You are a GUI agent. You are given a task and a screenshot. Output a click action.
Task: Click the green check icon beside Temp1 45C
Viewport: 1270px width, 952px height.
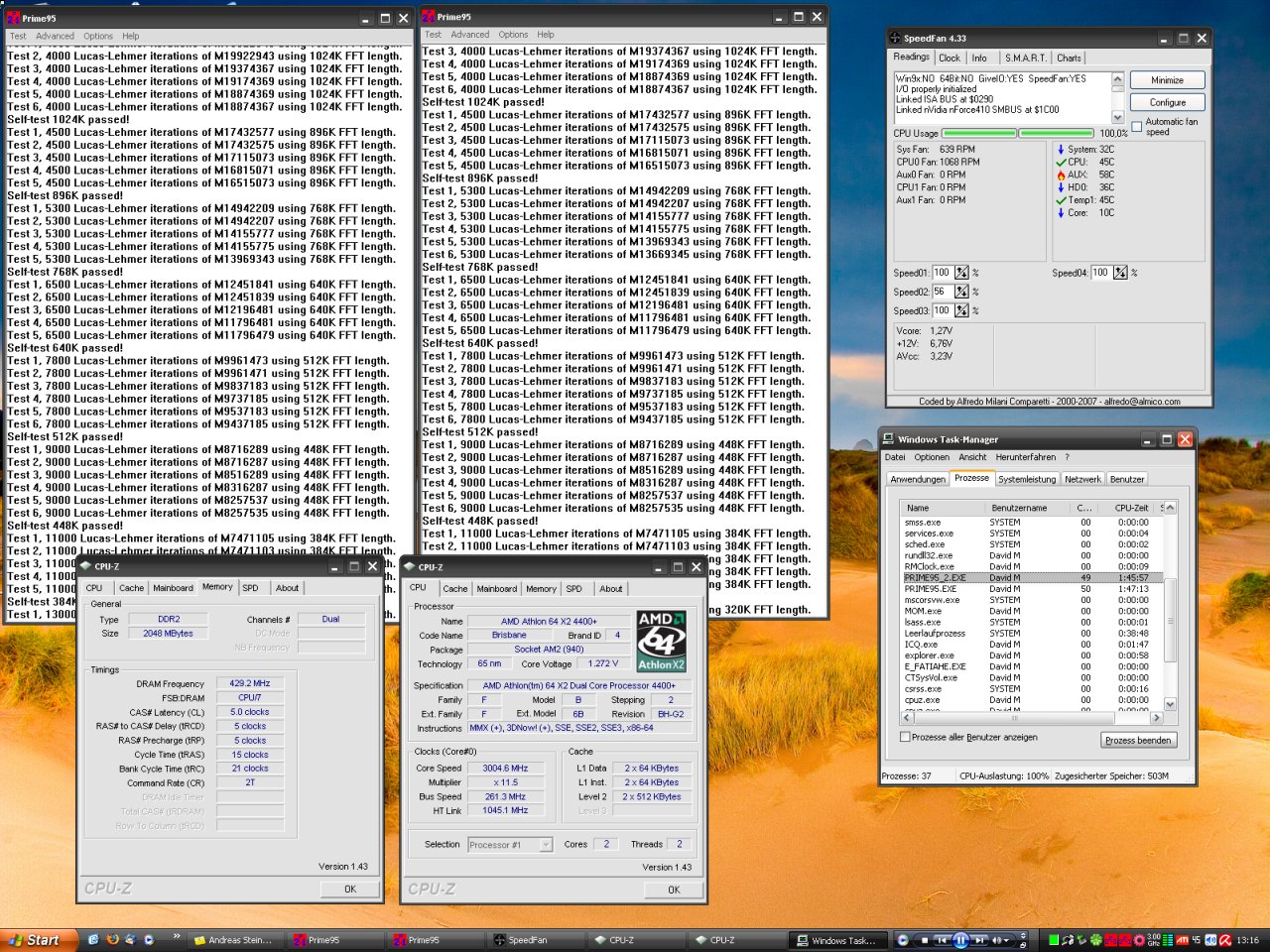tap(1061, 200)
